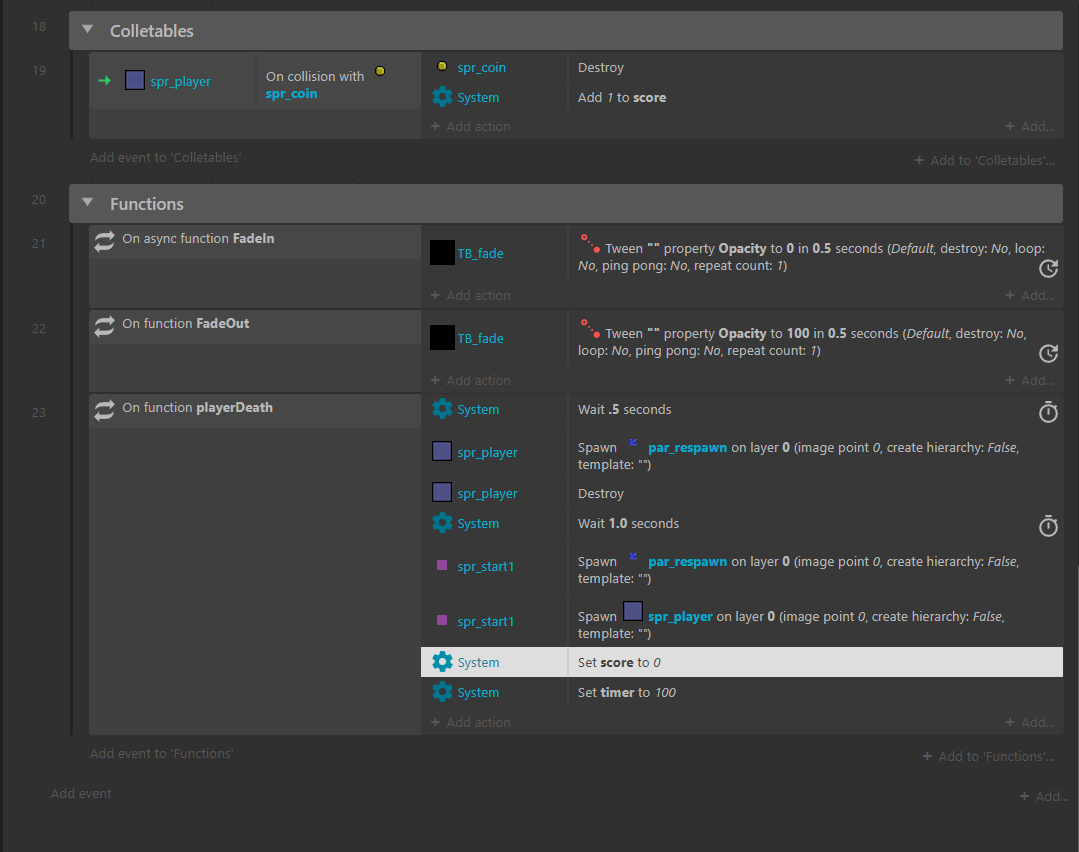Click spr_player icon inside Spawn spr_player action
The image size is (1079, 852).
(633, 611)
